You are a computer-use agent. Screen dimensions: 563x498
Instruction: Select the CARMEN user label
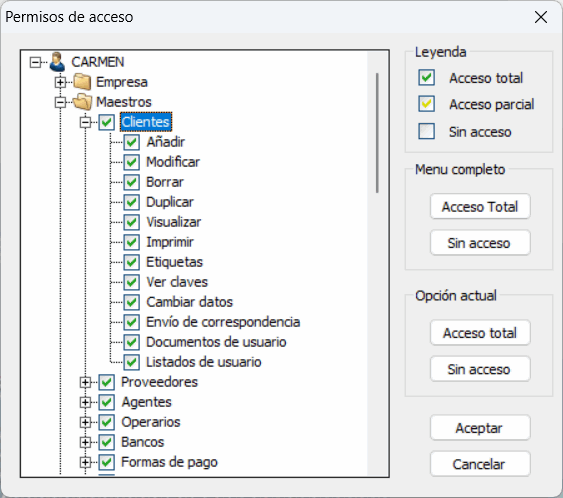click(98, 62)
